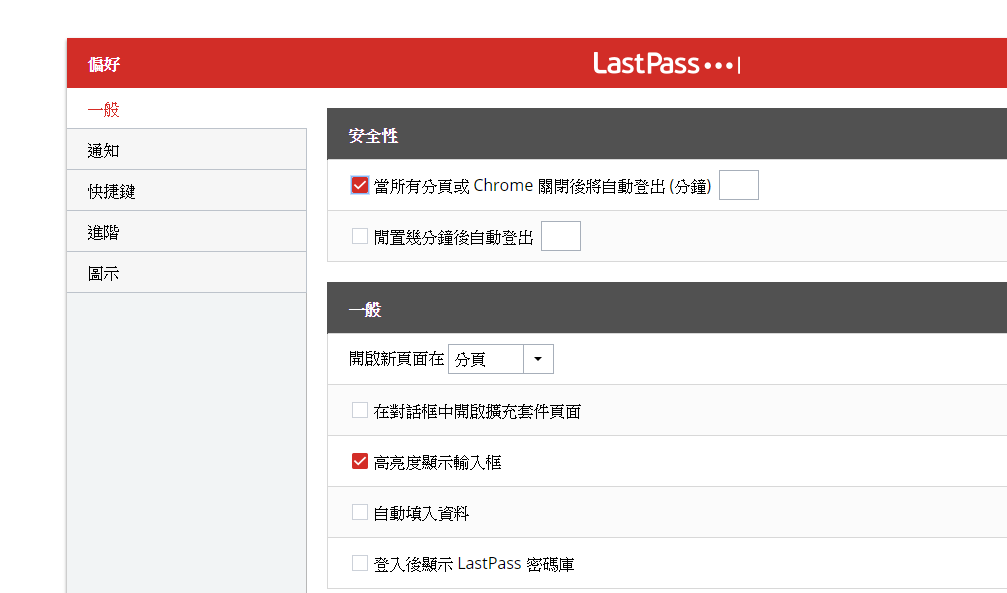Enable 自動填入資料 checkbox
The width and height of the screenshot is (1007, 593).
click(360, 512)
